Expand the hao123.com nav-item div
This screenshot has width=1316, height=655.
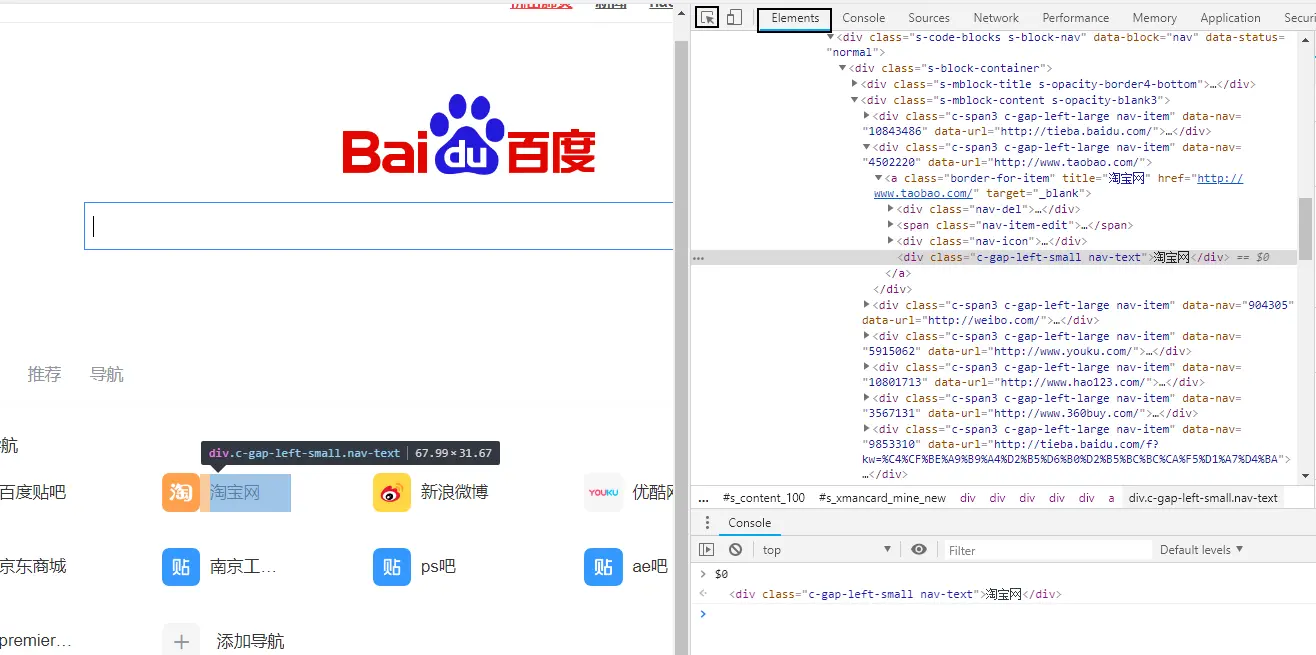(867, 367)
